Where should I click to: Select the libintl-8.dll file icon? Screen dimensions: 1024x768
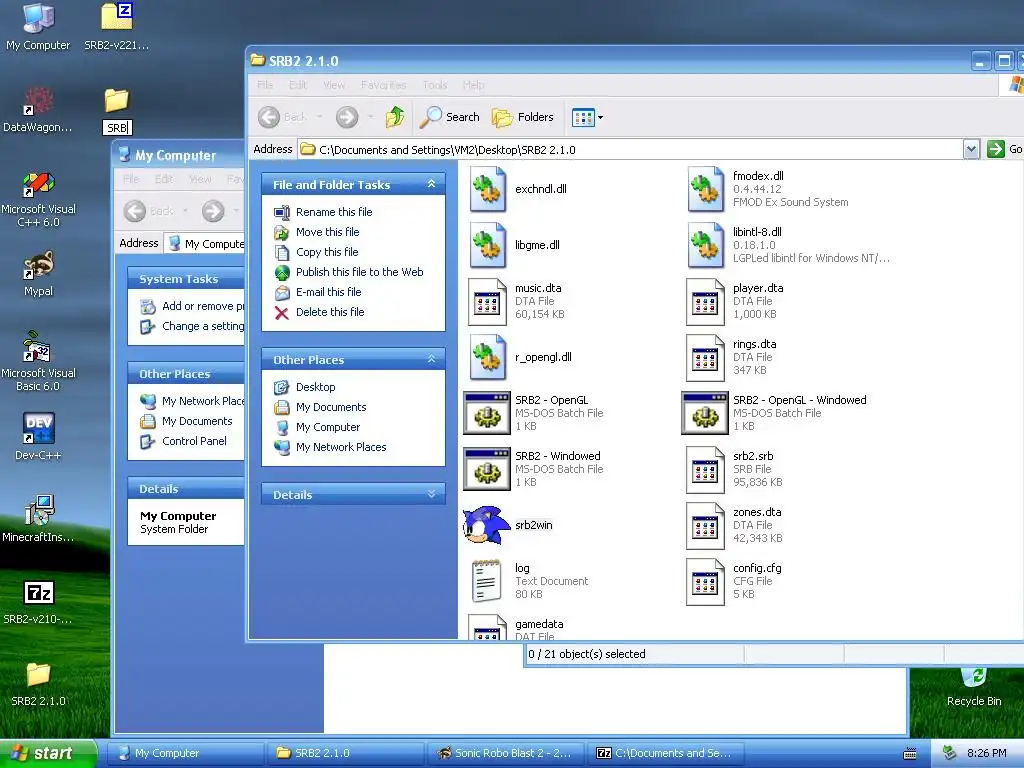(x=705, y=245)
